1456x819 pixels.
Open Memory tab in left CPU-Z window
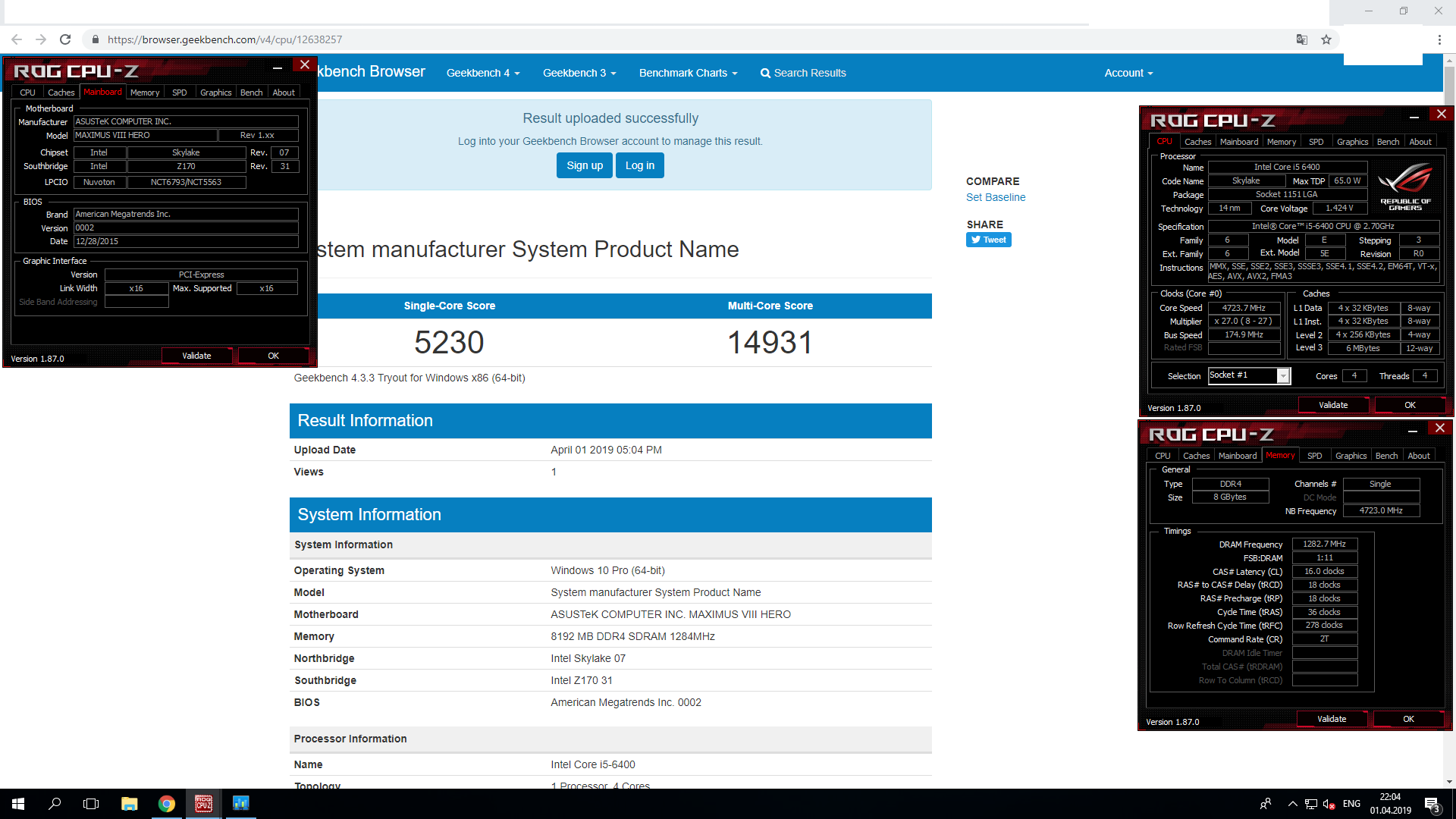point(145,93)
